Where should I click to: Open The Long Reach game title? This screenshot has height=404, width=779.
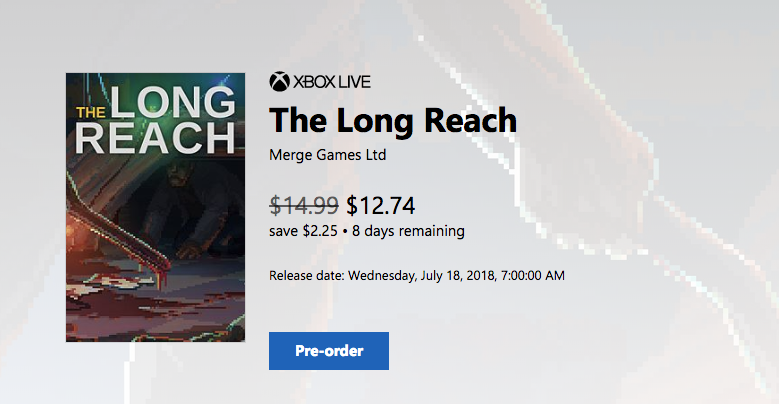click(393, 120)
